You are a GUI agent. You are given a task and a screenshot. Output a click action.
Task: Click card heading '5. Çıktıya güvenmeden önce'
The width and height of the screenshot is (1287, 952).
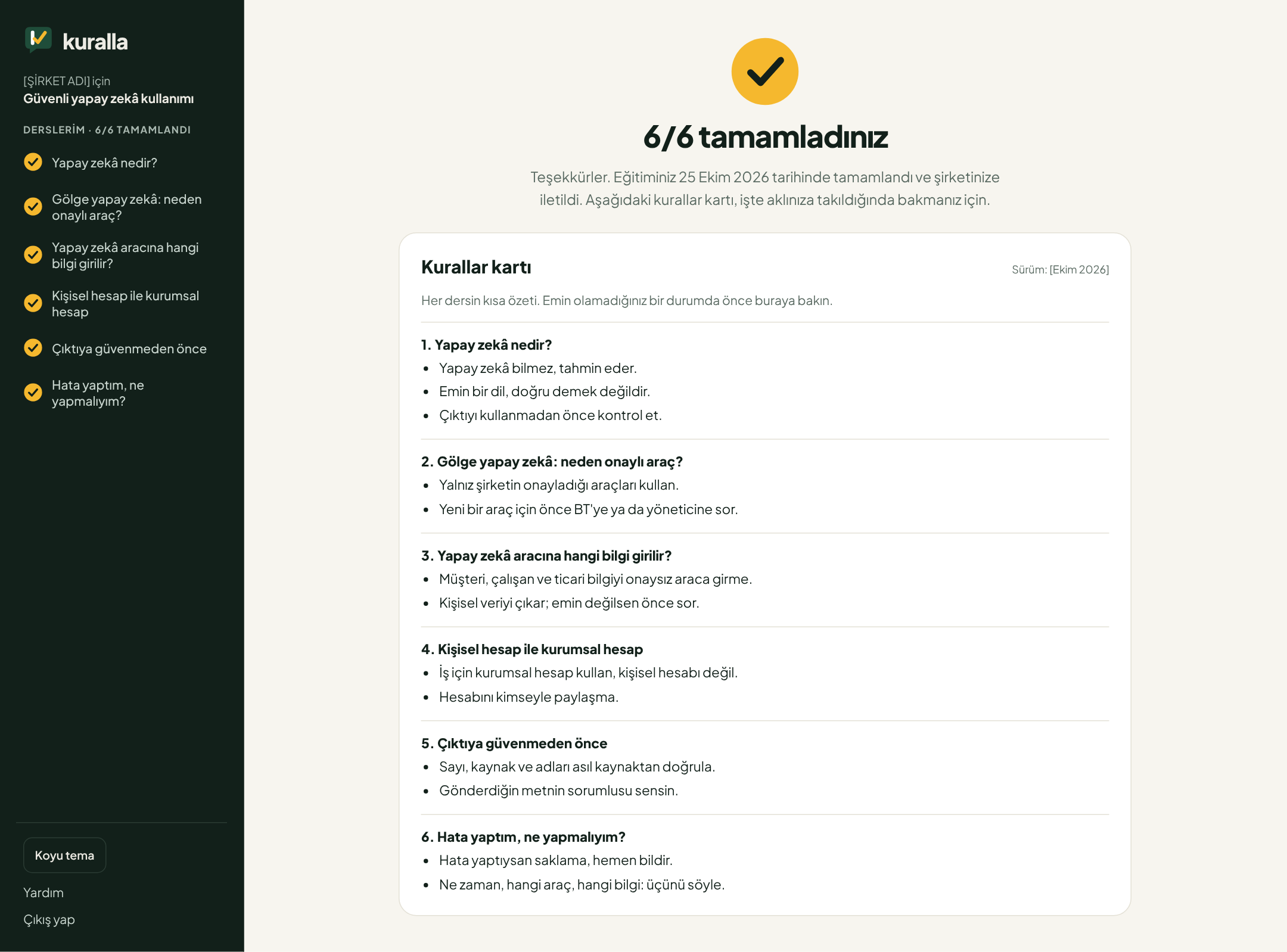tap(514, 743)
